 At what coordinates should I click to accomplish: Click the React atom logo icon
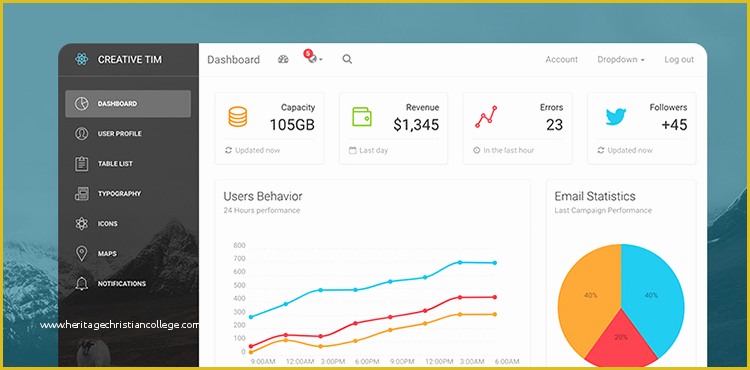82,59
